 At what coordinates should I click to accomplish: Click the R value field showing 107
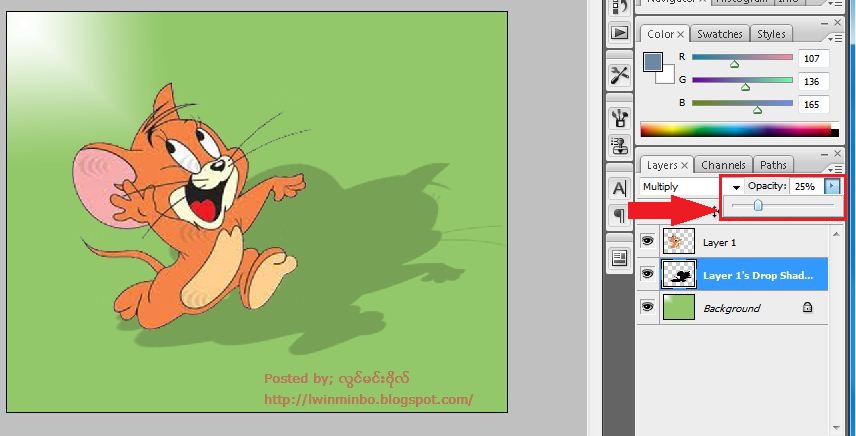pos(813,58)
